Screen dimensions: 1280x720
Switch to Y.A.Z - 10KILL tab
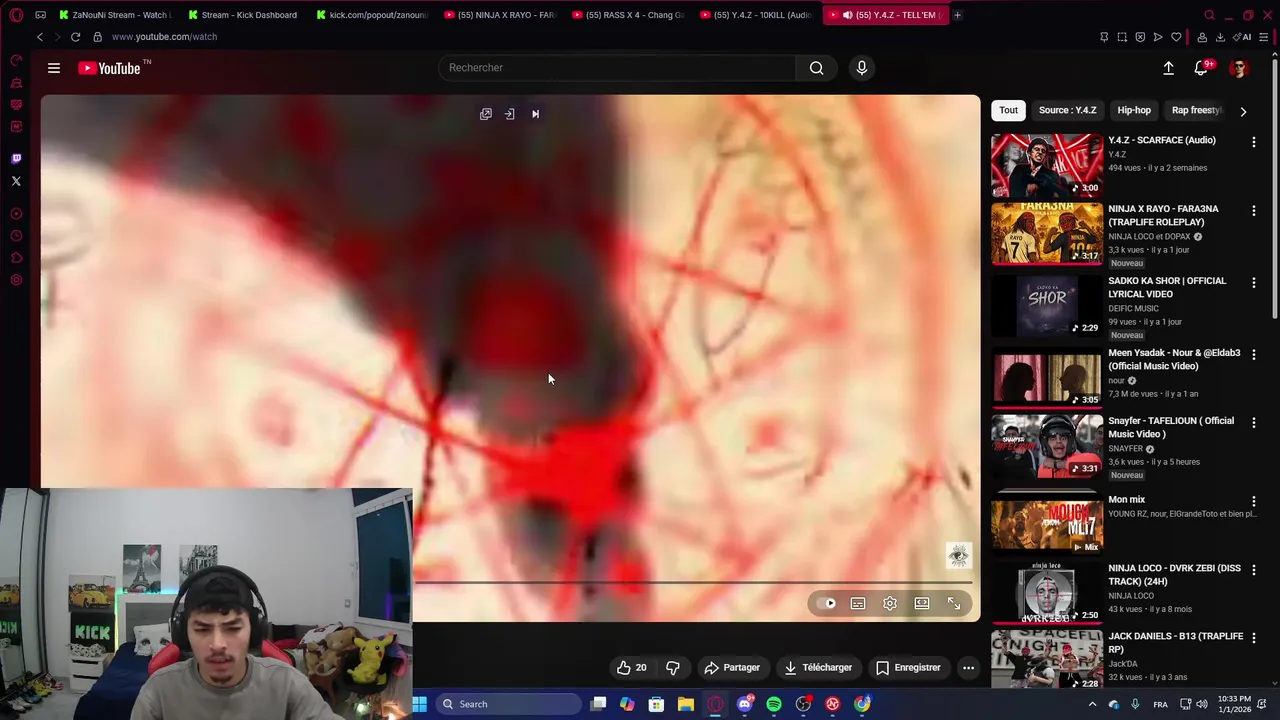757,15
